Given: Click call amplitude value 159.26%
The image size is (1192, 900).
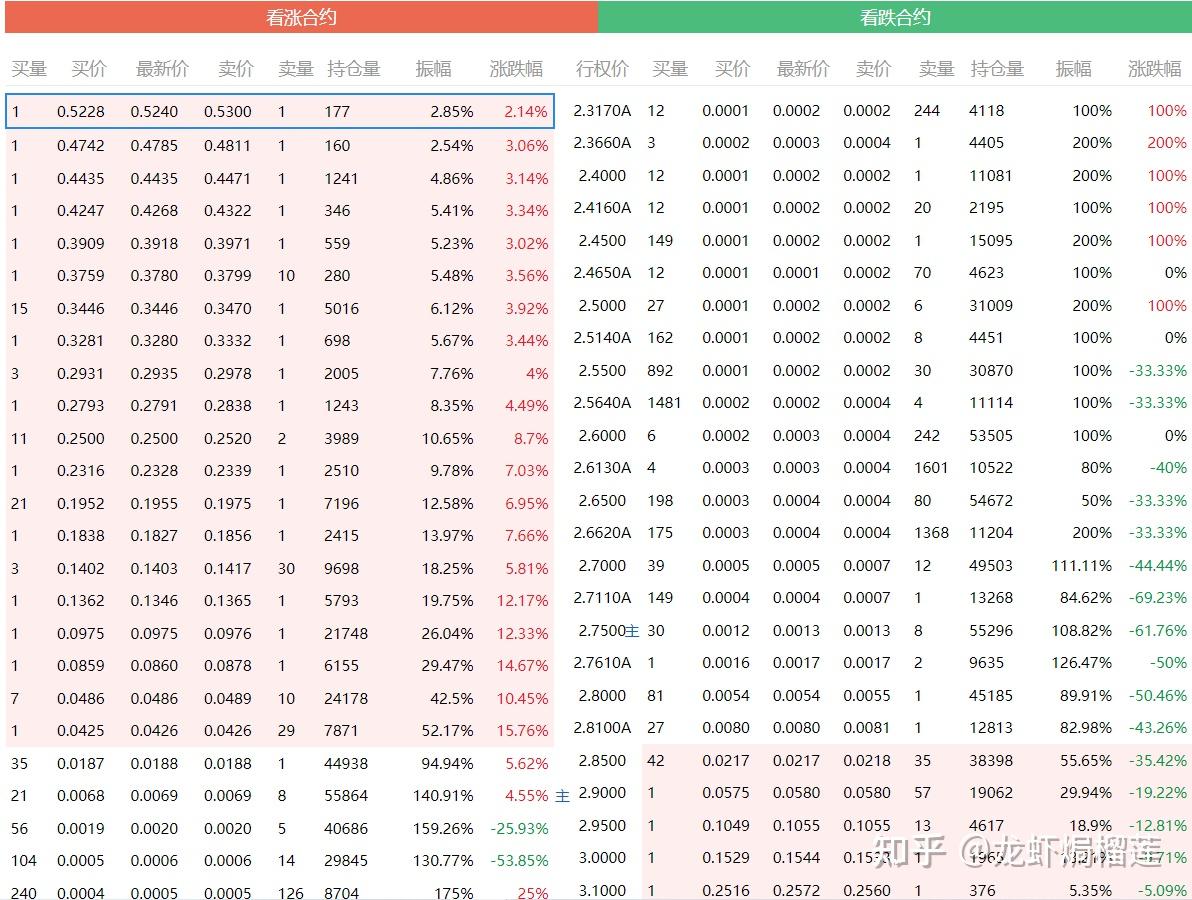Looking at the screenshot, I should [x=442, y=829].
